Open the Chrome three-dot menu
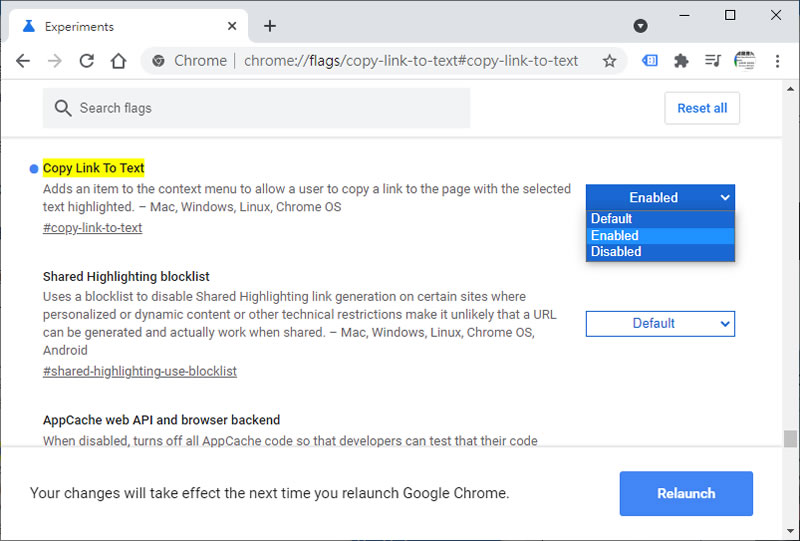 (777, 61)
